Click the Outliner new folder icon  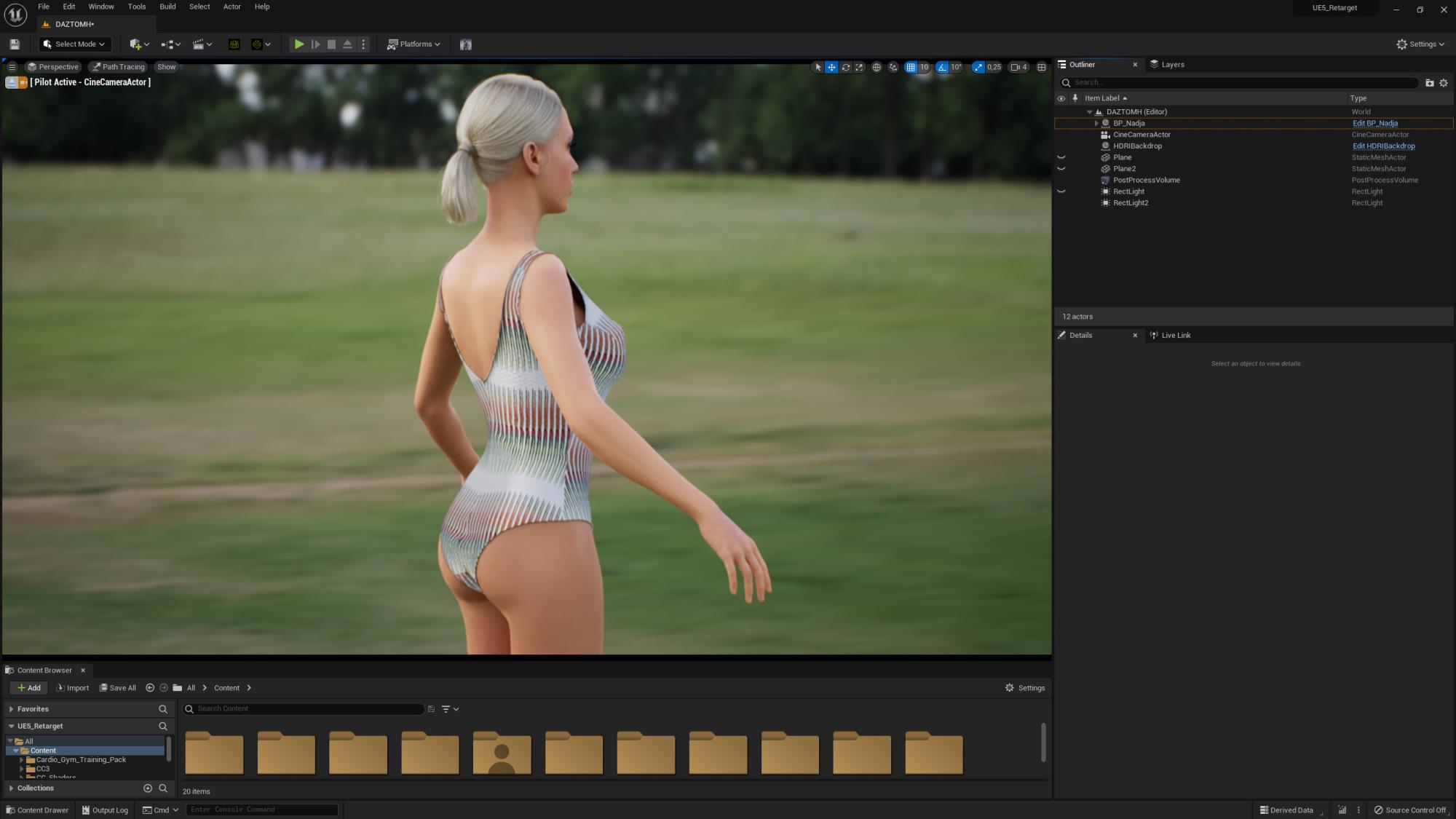tap(1429, 83)
